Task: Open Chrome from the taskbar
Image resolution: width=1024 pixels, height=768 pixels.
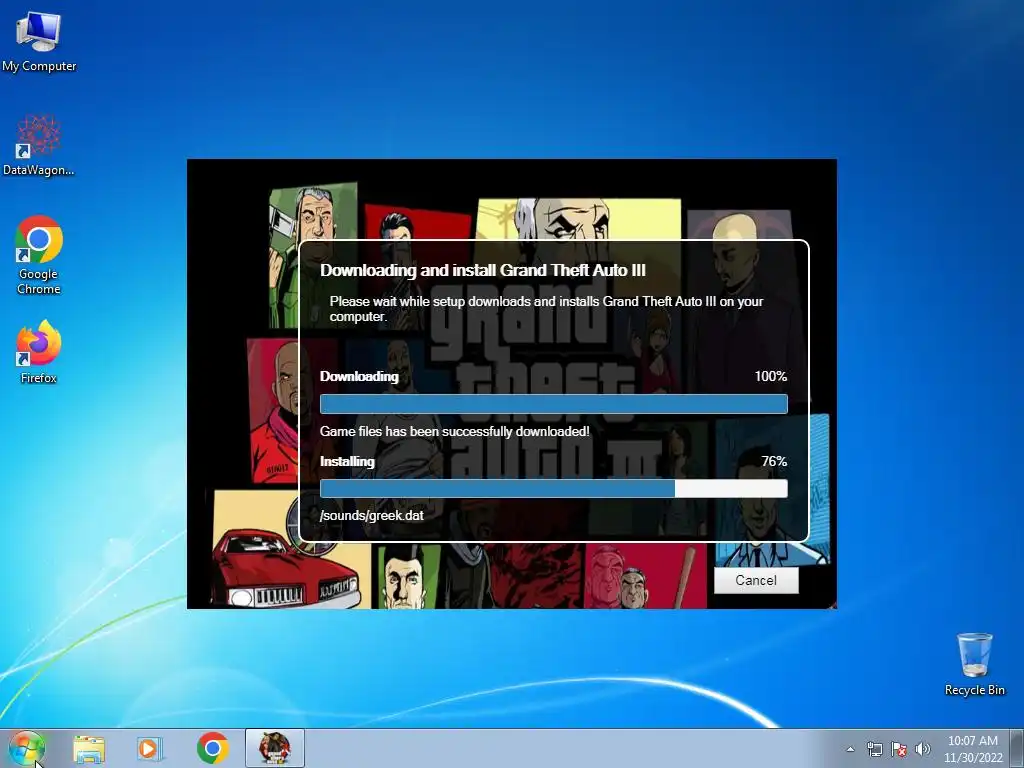Action: (x=212, y=748)
